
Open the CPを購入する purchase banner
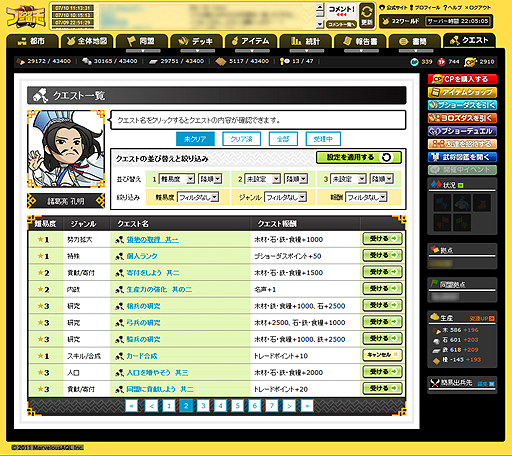[x=462, y=79]
